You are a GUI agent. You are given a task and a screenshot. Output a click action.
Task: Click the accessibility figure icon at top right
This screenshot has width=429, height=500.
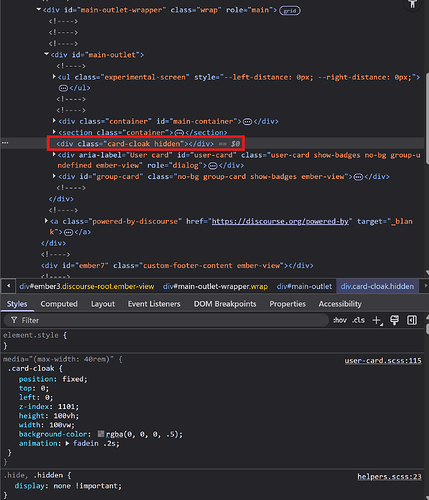[413, 5]
